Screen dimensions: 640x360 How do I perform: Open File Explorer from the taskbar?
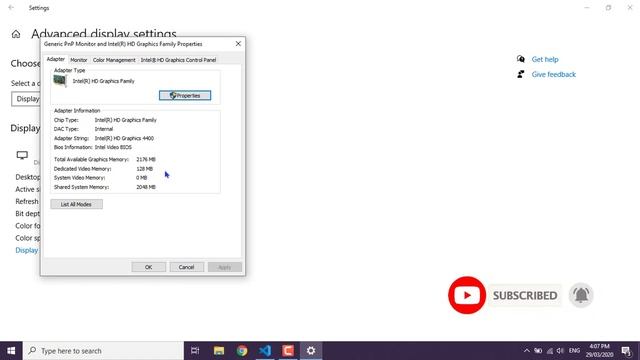219,351
